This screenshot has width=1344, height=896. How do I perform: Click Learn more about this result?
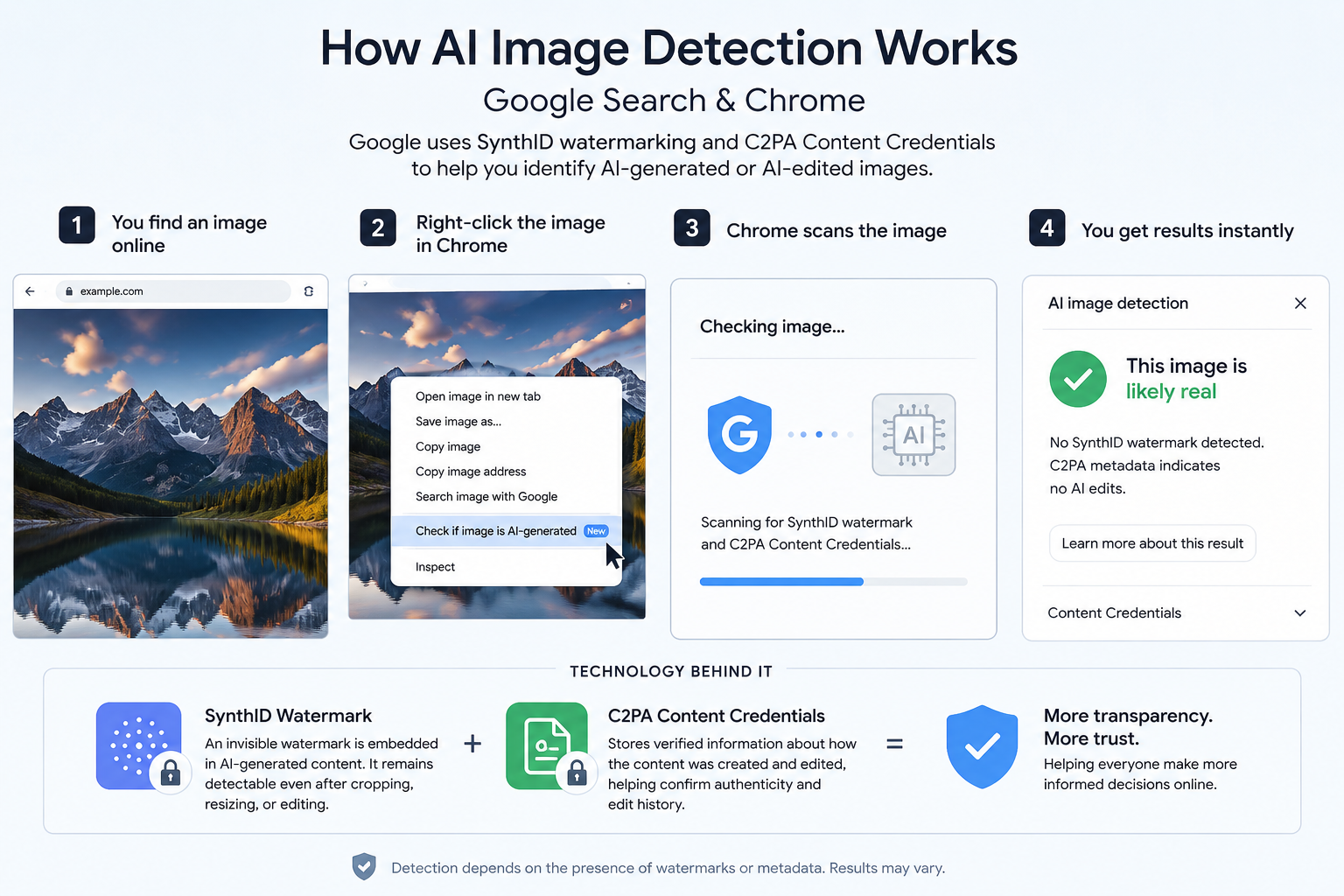(1152, 543)
